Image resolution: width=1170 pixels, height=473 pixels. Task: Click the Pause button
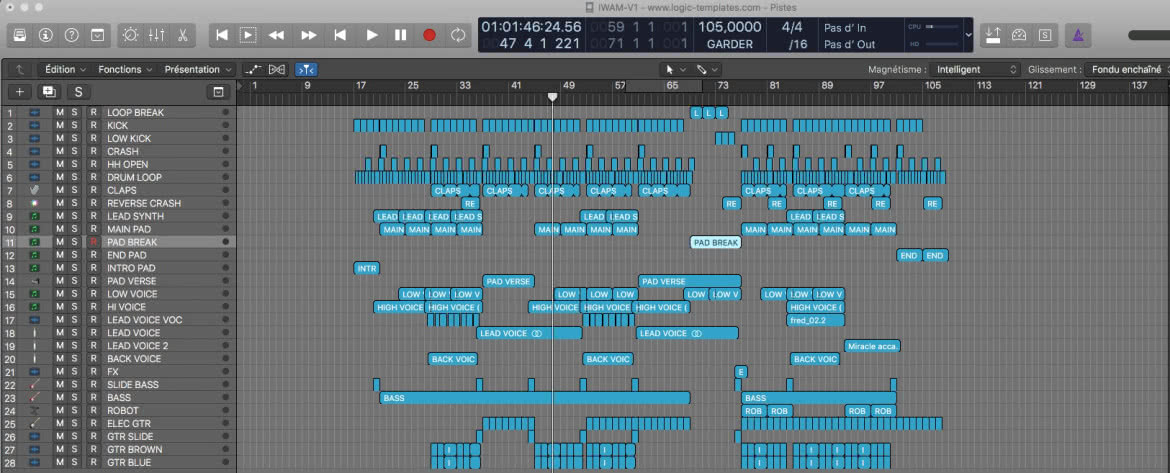click(401, 35)
